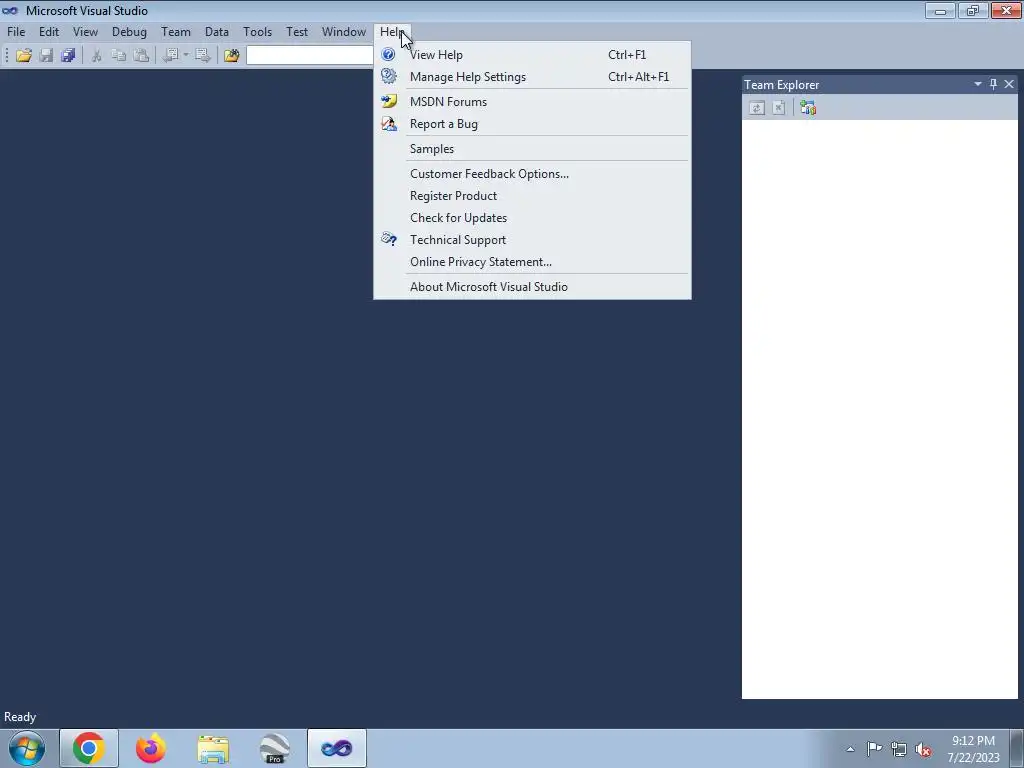1024x768 pixels.
Task: Open the Window menu
Action: (x=344, y=31)
